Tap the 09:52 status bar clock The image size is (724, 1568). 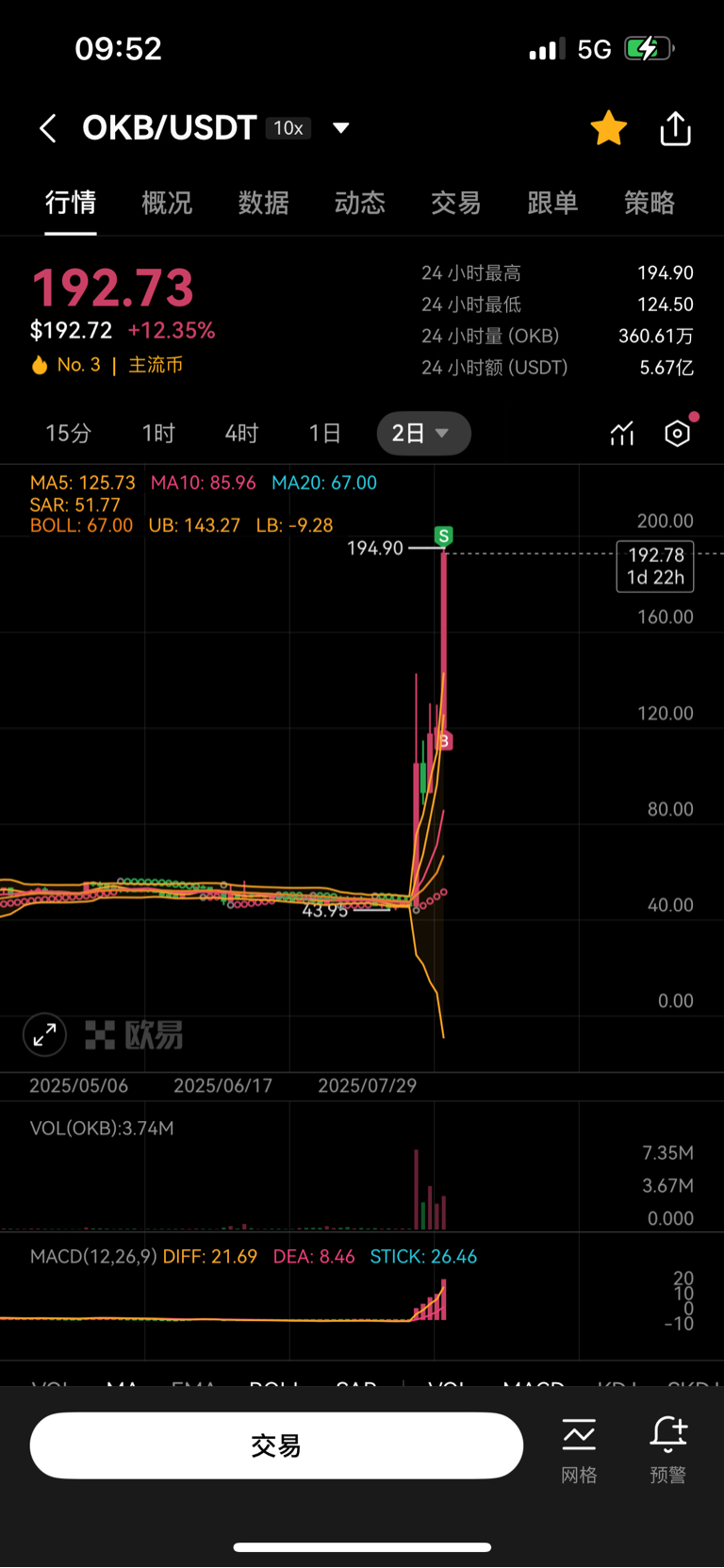tap(119, 49)
